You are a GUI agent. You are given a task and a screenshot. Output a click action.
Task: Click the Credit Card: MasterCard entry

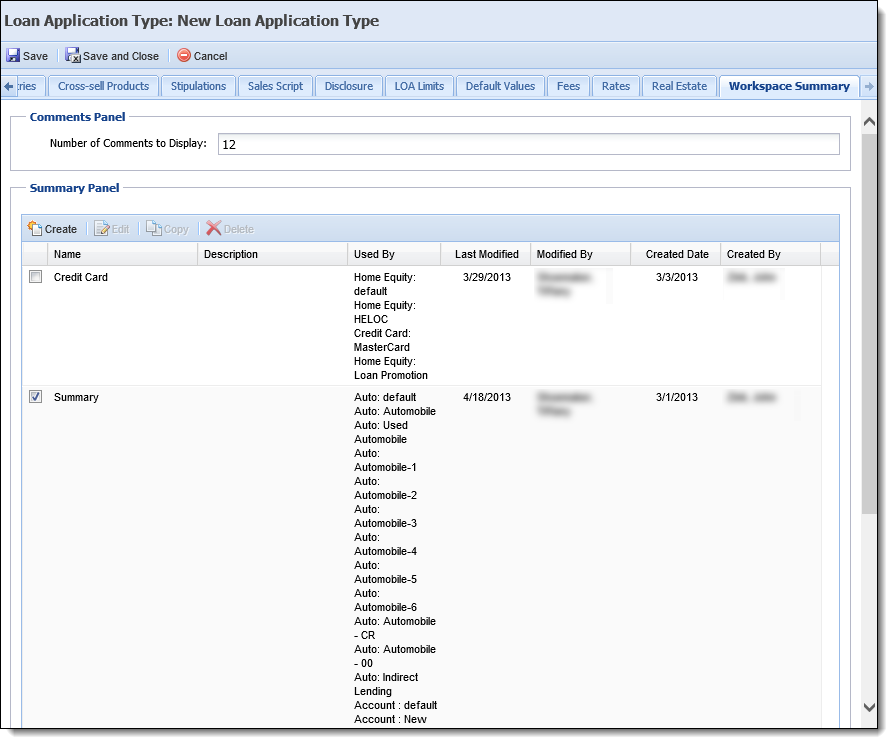pos(382,340)
